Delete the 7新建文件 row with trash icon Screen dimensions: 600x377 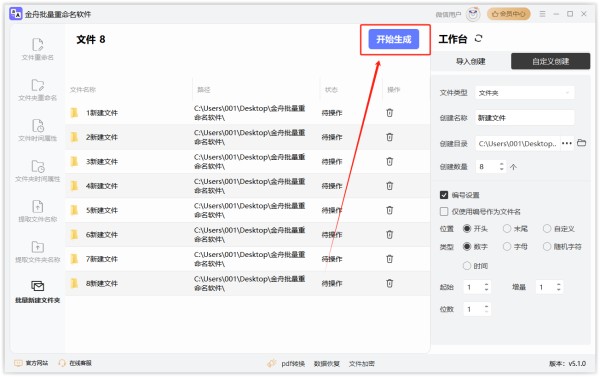tap(390, 259)
